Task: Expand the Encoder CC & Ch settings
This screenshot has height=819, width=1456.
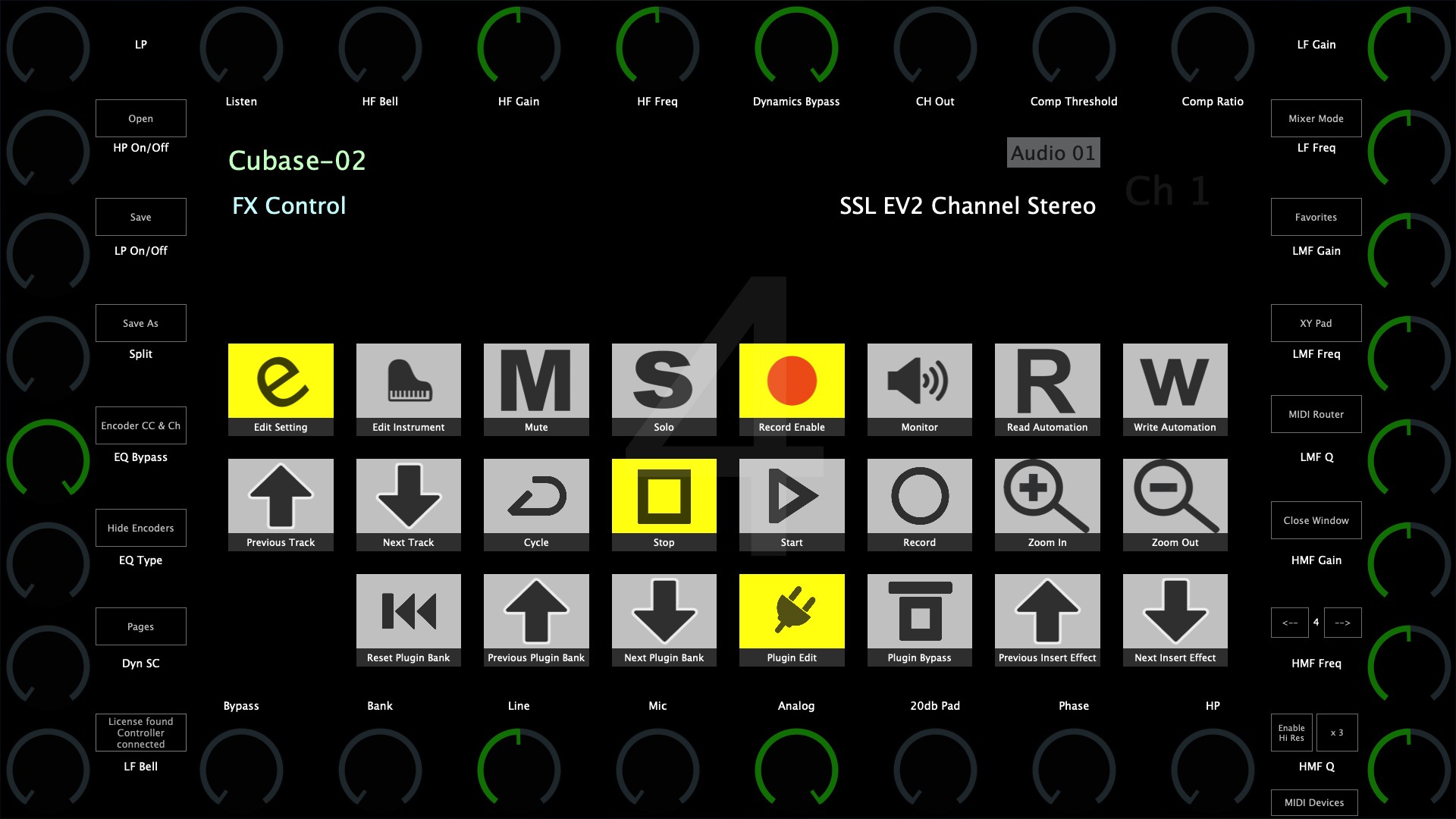Action: pyautogui.click(x=140, y=424)
